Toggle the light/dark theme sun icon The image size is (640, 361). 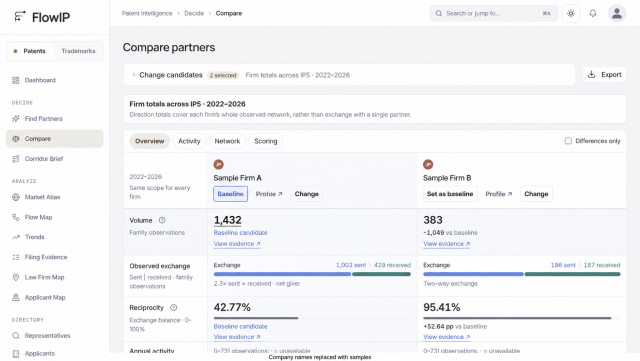point(571,13)
